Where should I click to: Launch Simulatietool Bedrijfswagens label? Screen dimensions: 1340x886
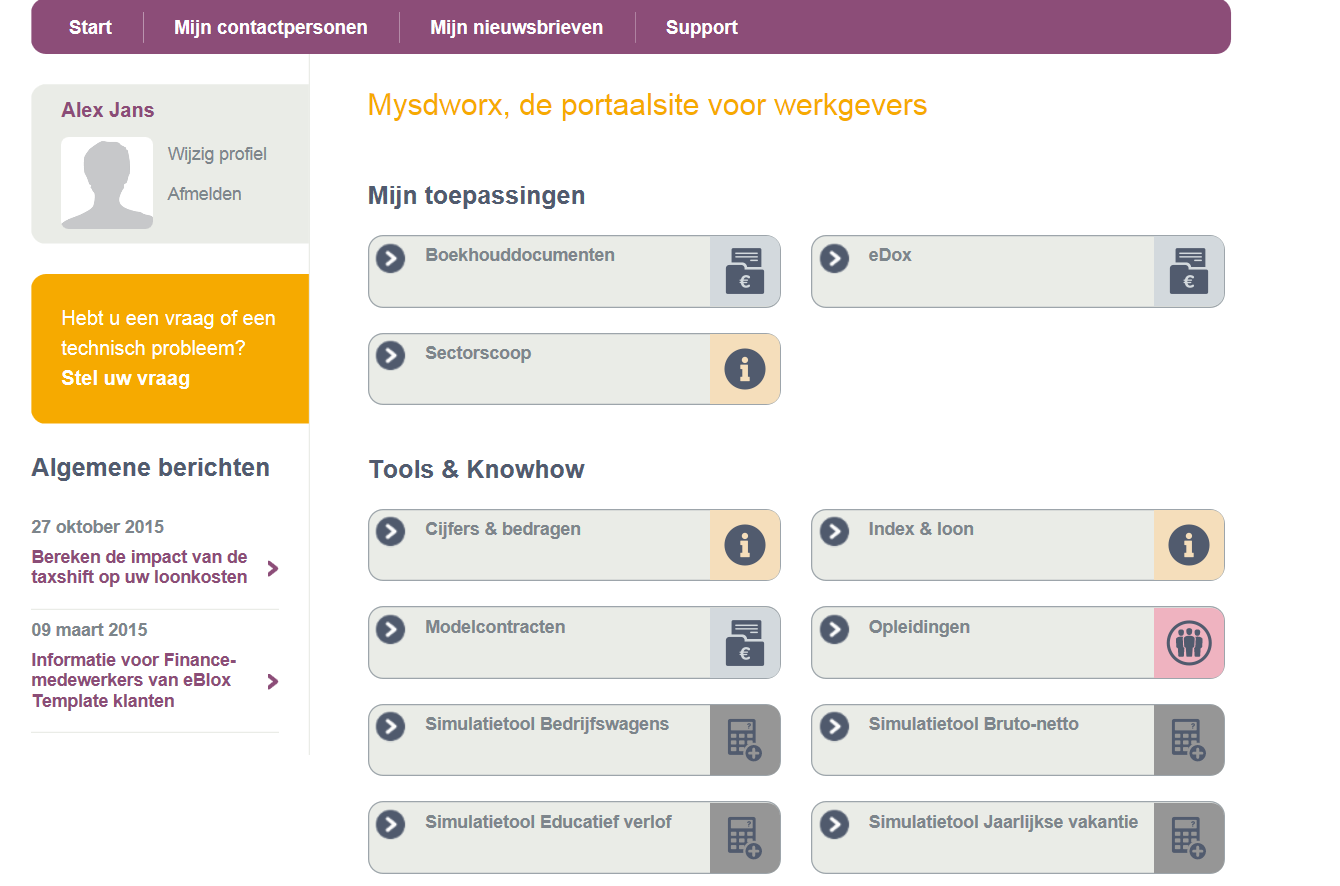point(547,724)
